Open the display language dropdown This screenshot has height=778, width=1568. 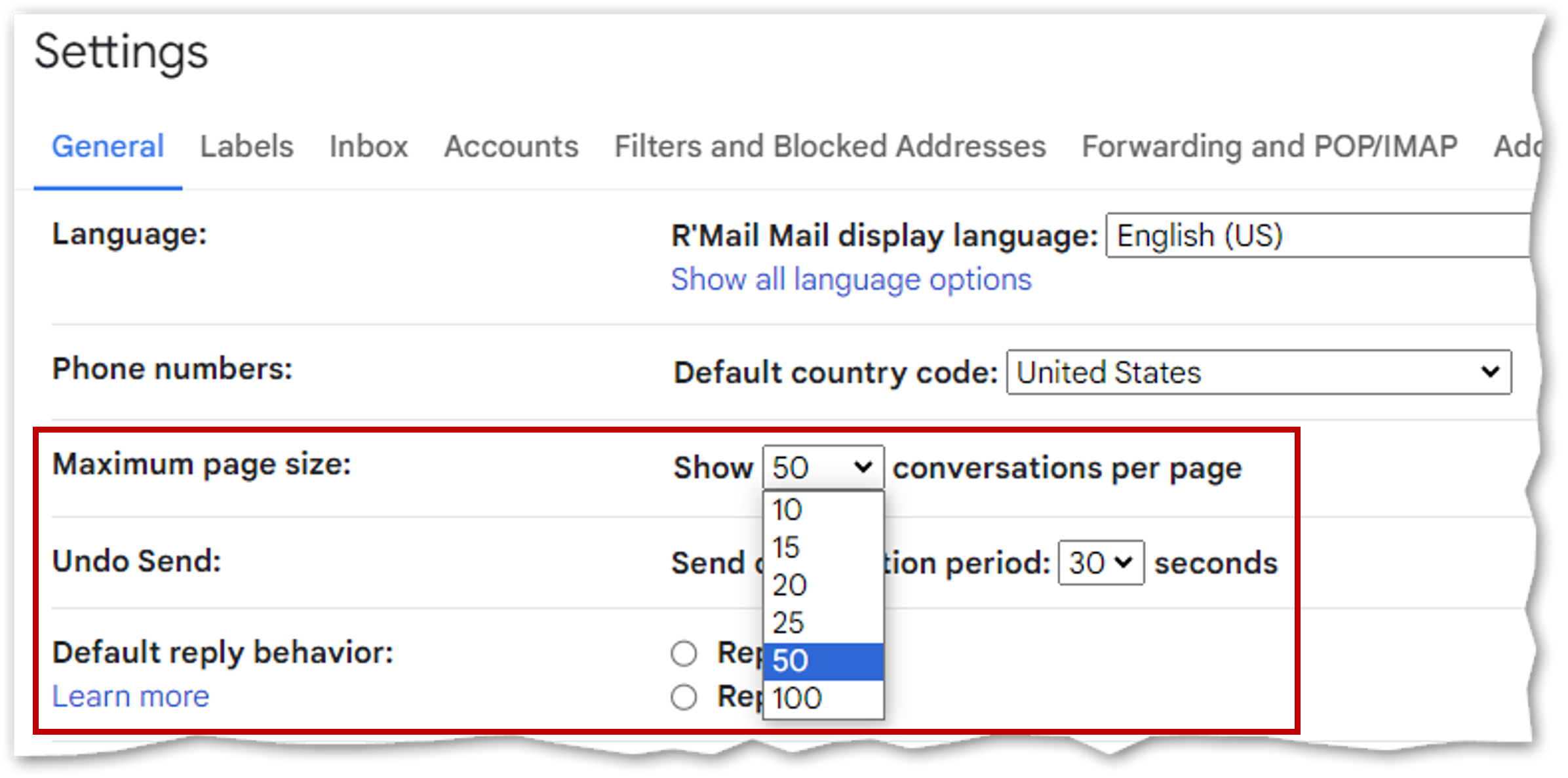1318,235
